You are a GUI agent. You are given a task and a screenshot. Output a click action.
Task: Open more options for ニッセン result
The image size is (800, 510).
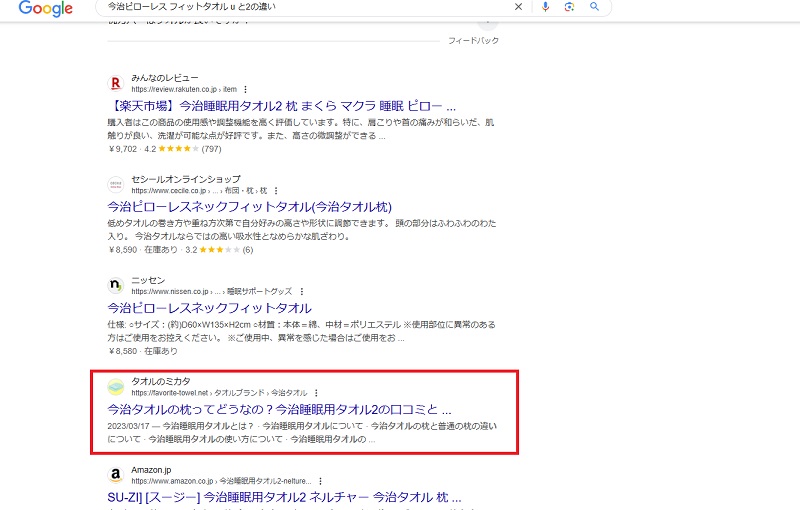(x=302, y=291)
